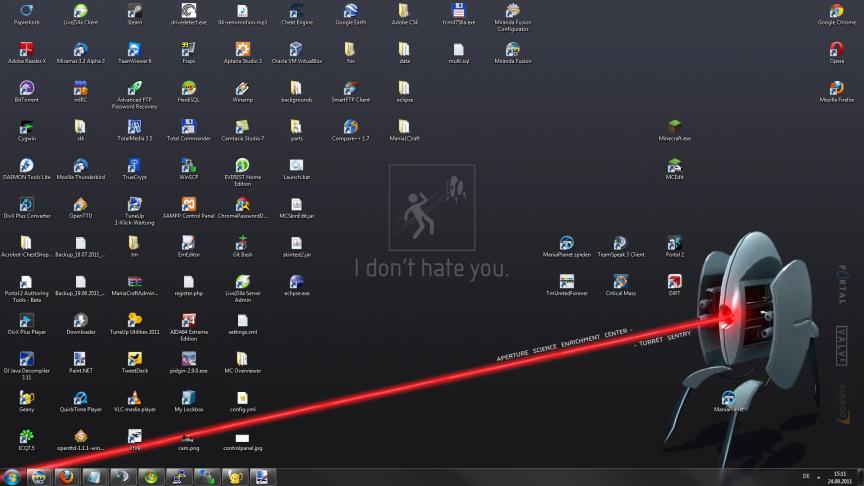Open the Windows Start menu orb

click(12, 477)
